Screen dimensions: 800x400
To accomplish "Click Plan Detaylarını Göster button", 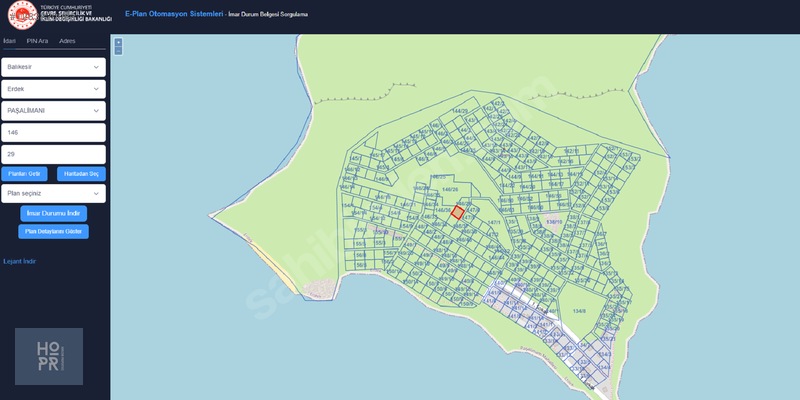I will coord(54,232).
